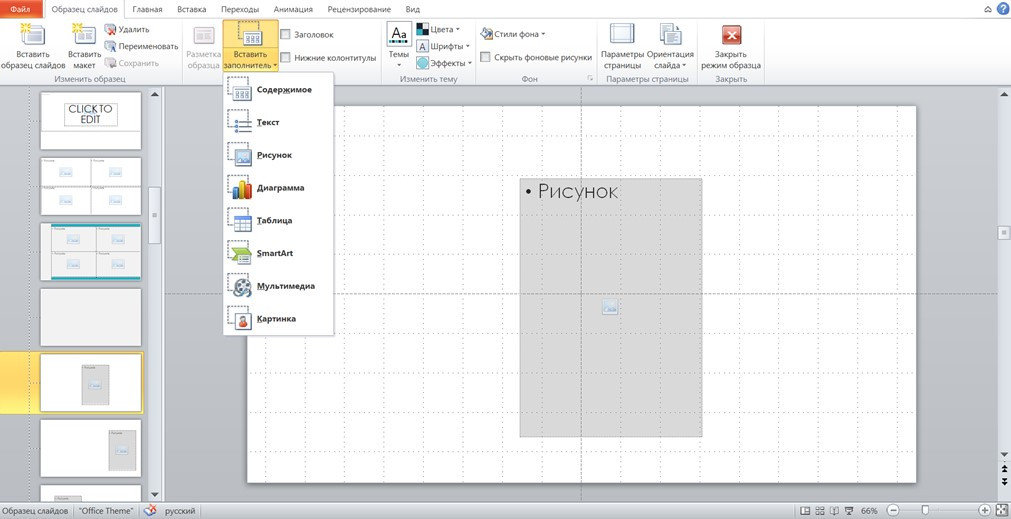
Task: Expand the Цвета dropdown
Action: click(x=438, y=30)
